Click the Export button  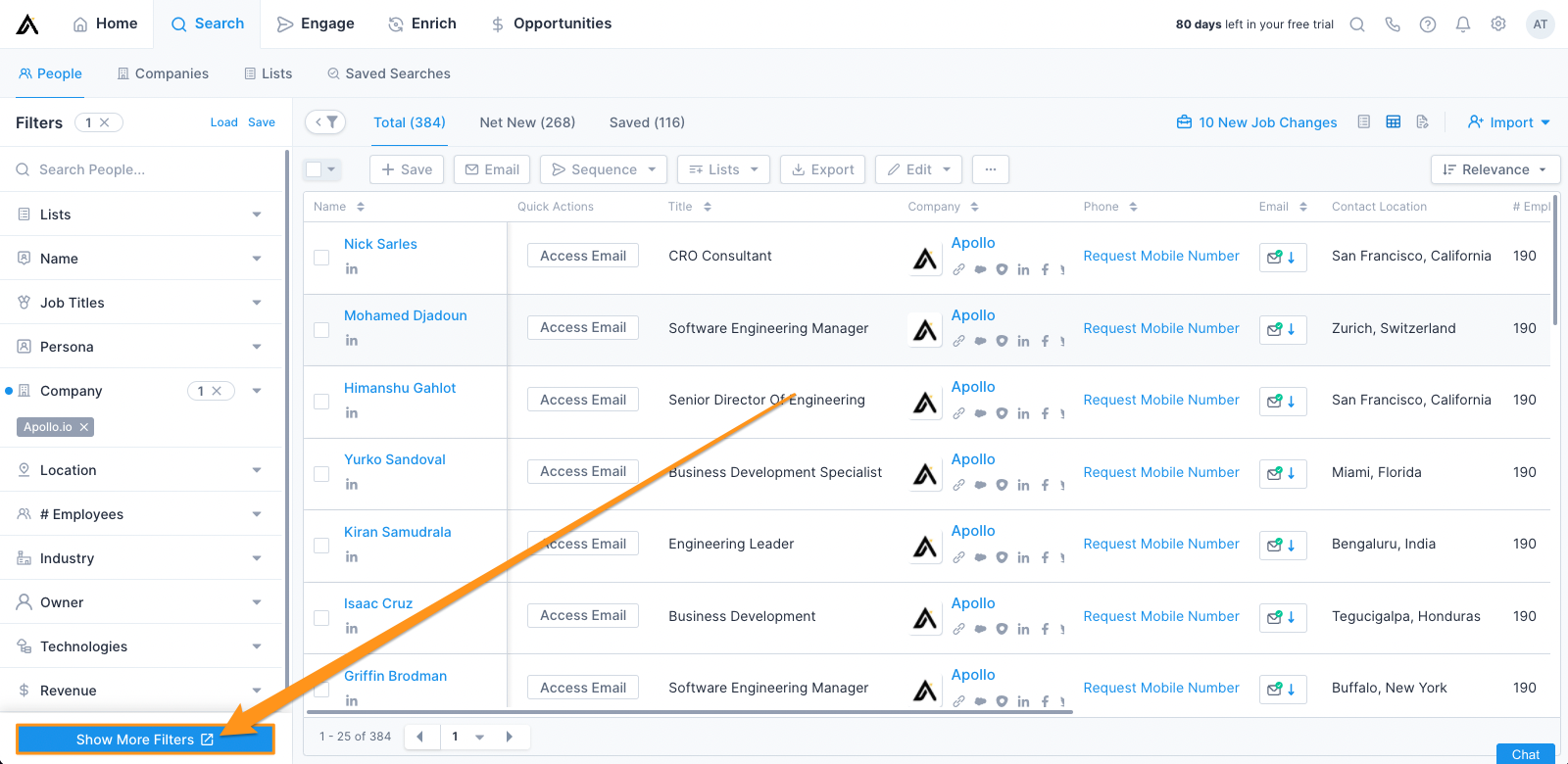pyautogui.click(x=823, y=169)
